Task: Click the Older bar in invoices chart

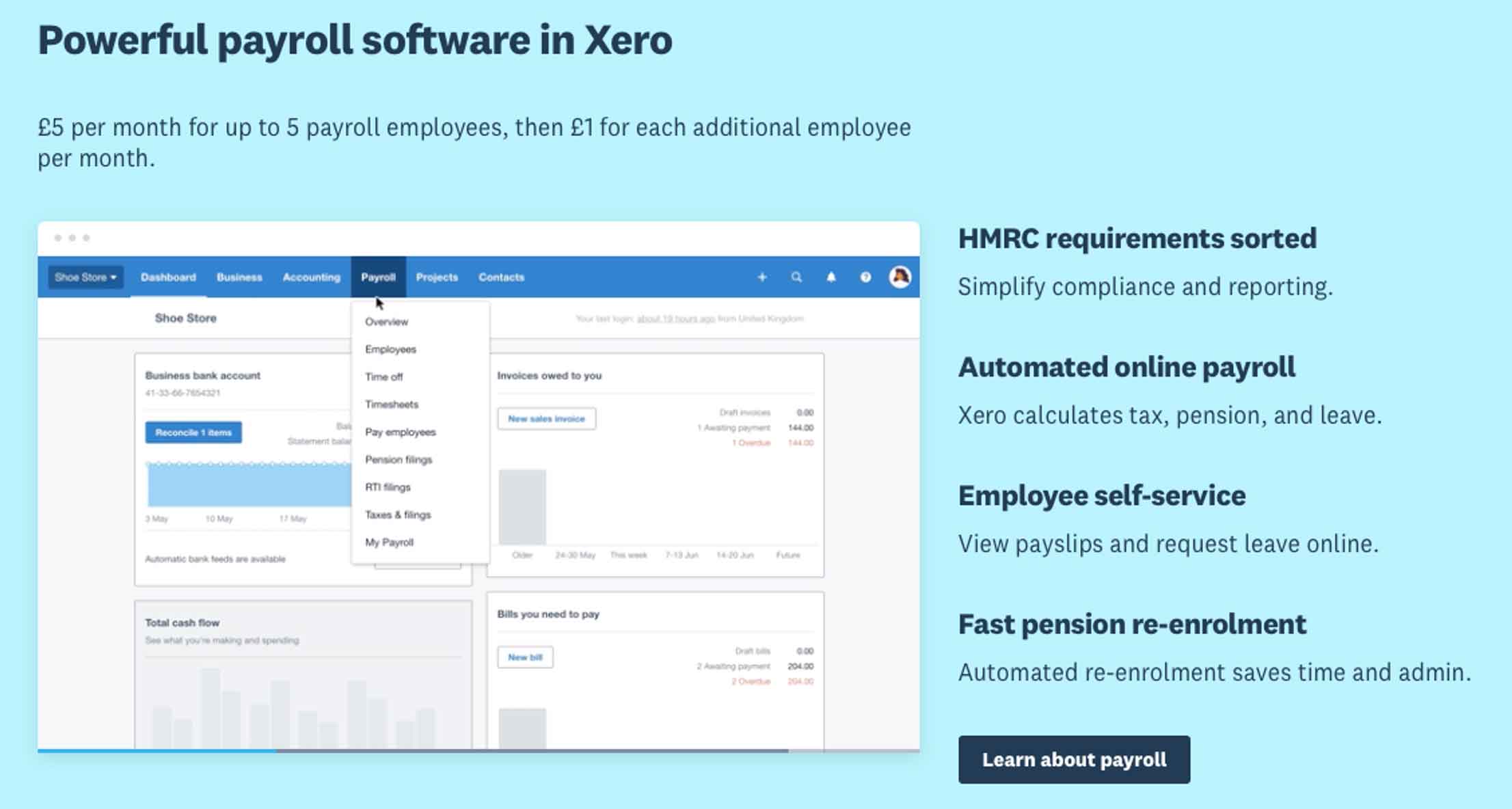Action: coord(522,506)
